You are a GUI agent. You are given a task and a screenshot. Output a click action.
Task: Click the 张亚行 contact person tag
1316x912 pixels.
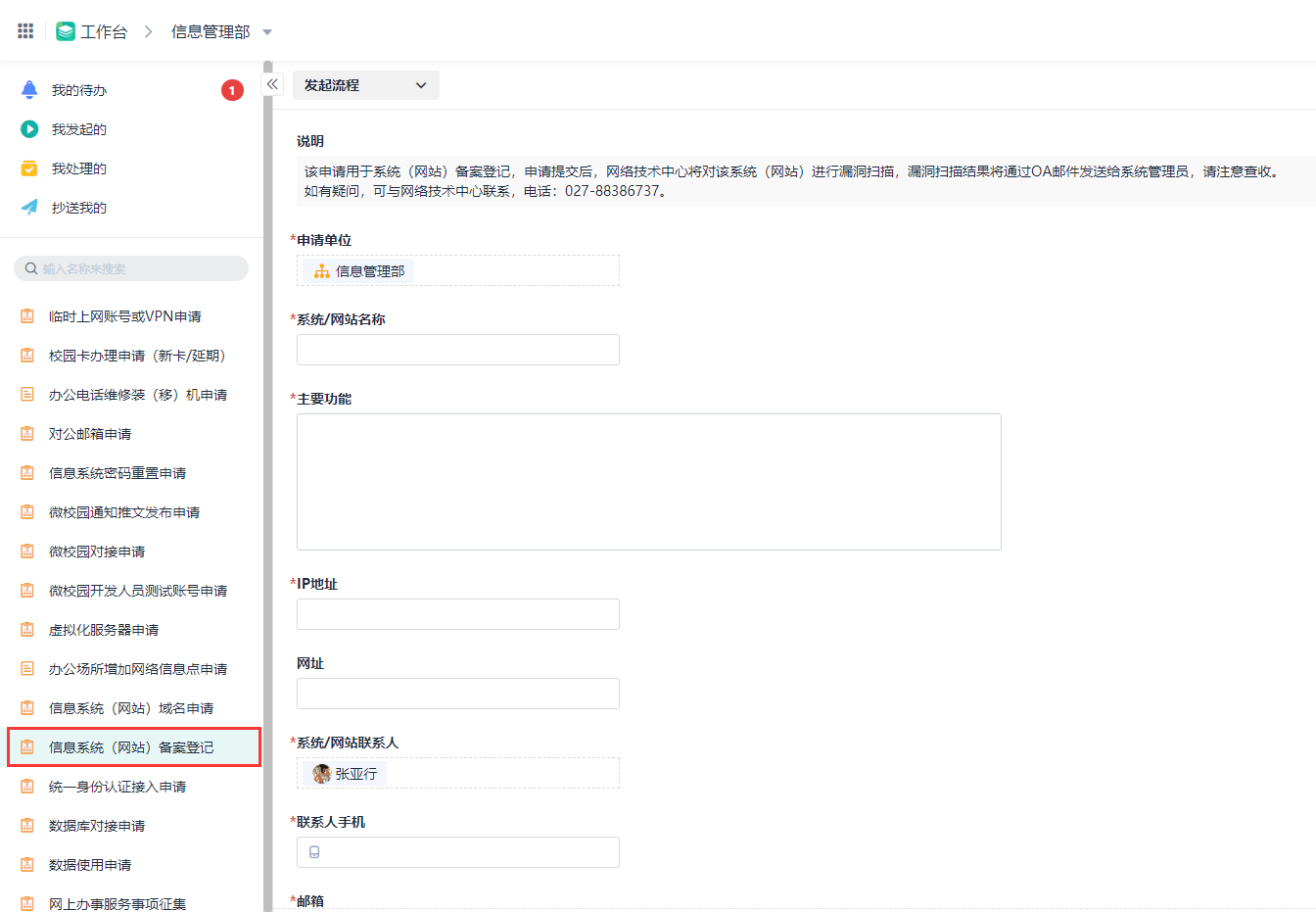tap(345, 774)
